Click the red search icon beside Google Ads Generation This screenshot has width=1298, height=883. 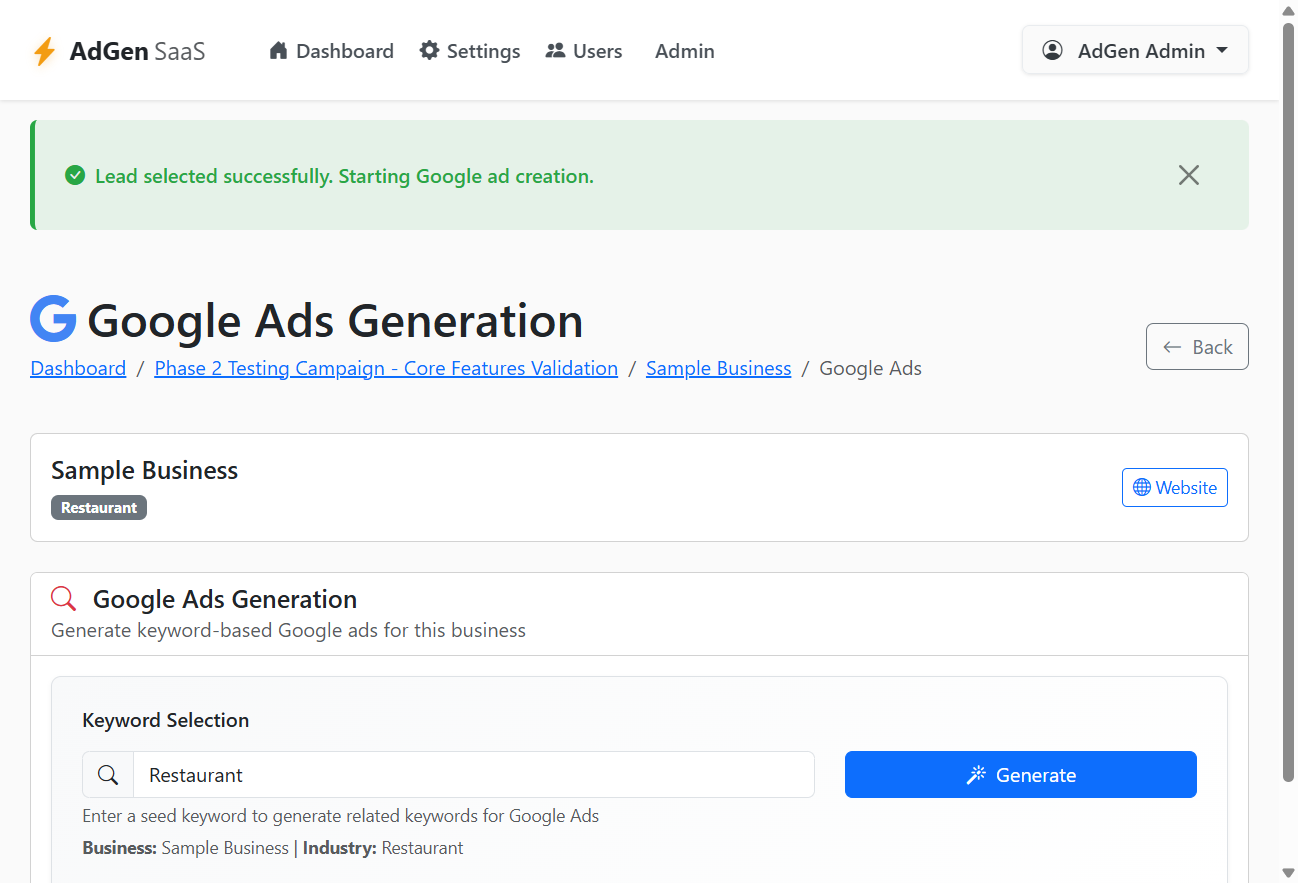[64, 599]
